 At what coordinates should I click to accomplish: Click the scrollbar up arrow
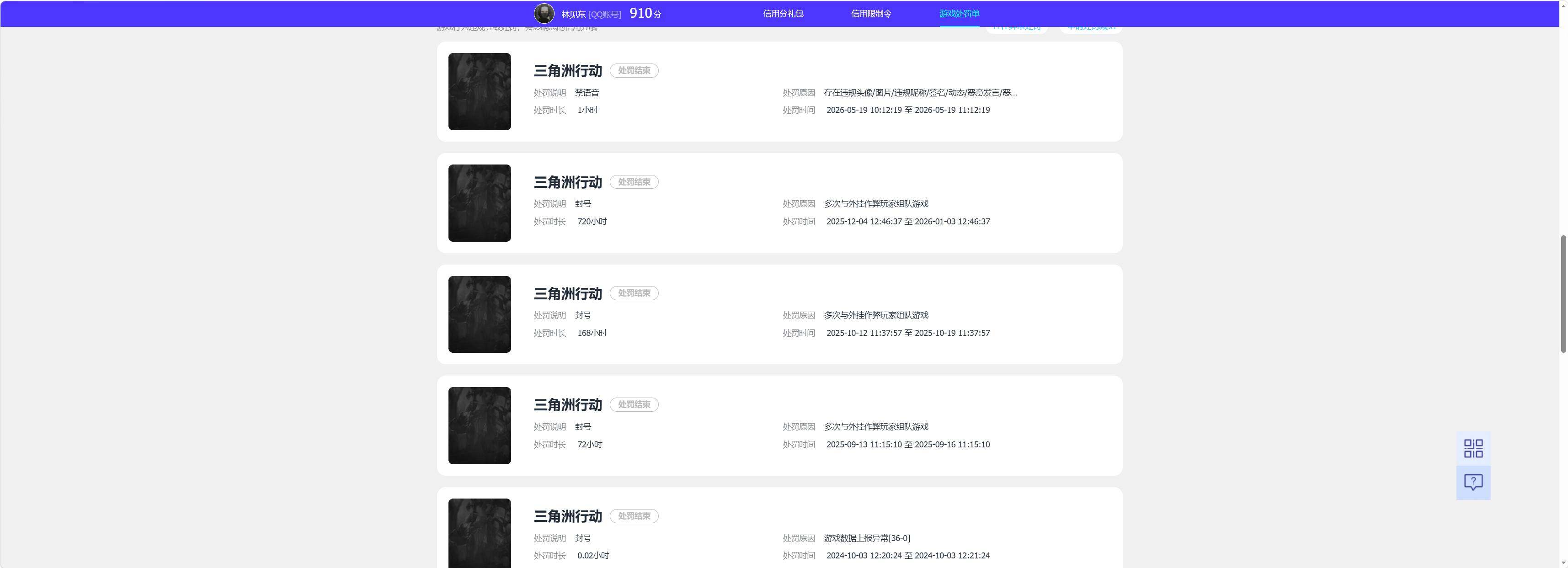point(1563,5)
